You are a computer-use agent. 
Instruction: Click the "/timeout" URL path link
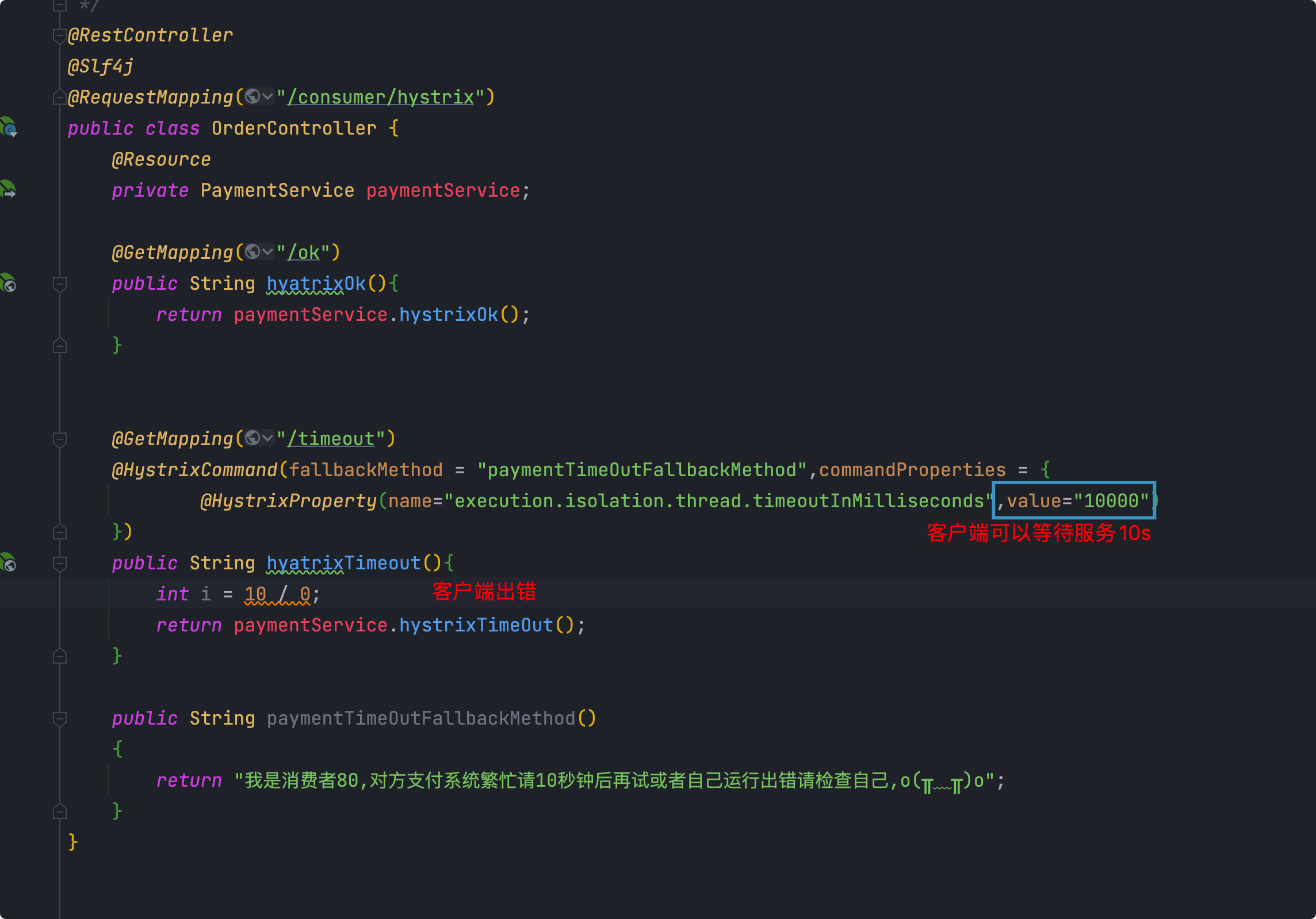point(331,439)
